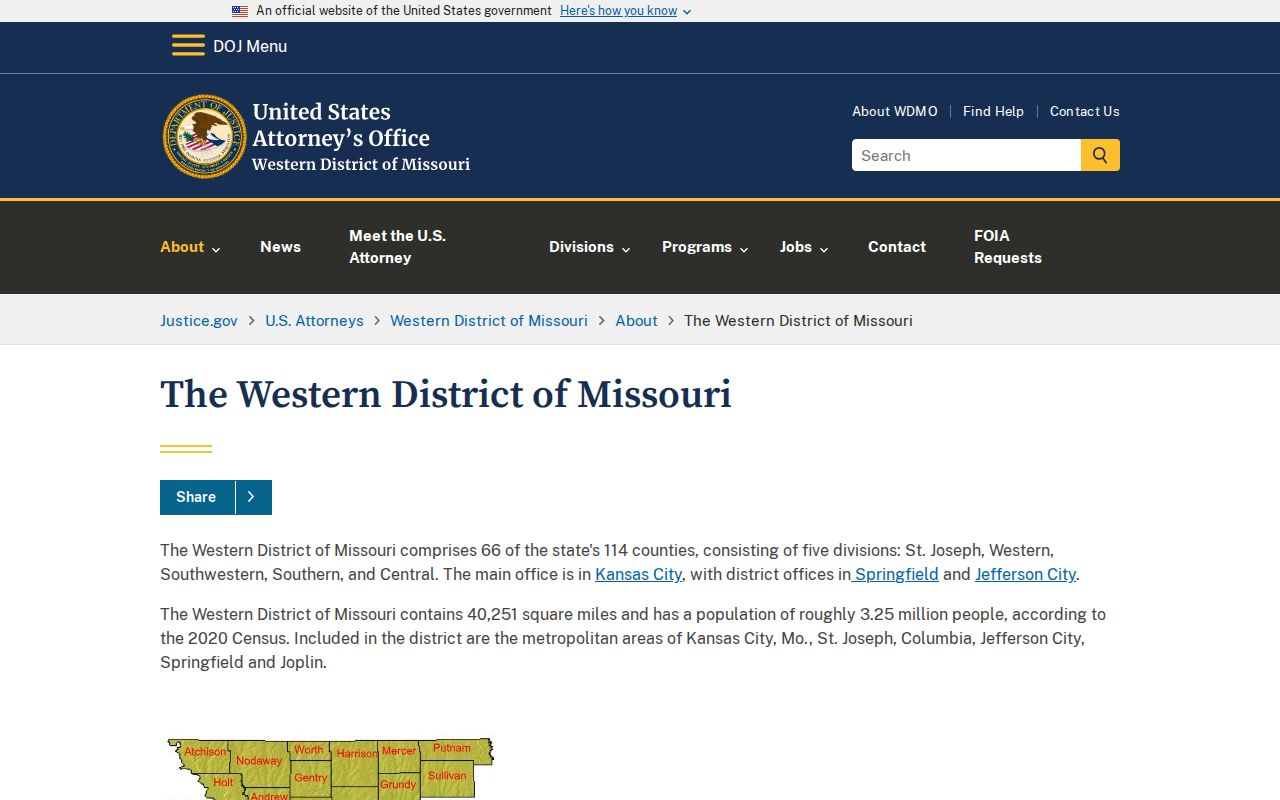Click the US flag icon in banner
Image resolution: width=1280 pixels, height=800 pixels.
[240, 11]
